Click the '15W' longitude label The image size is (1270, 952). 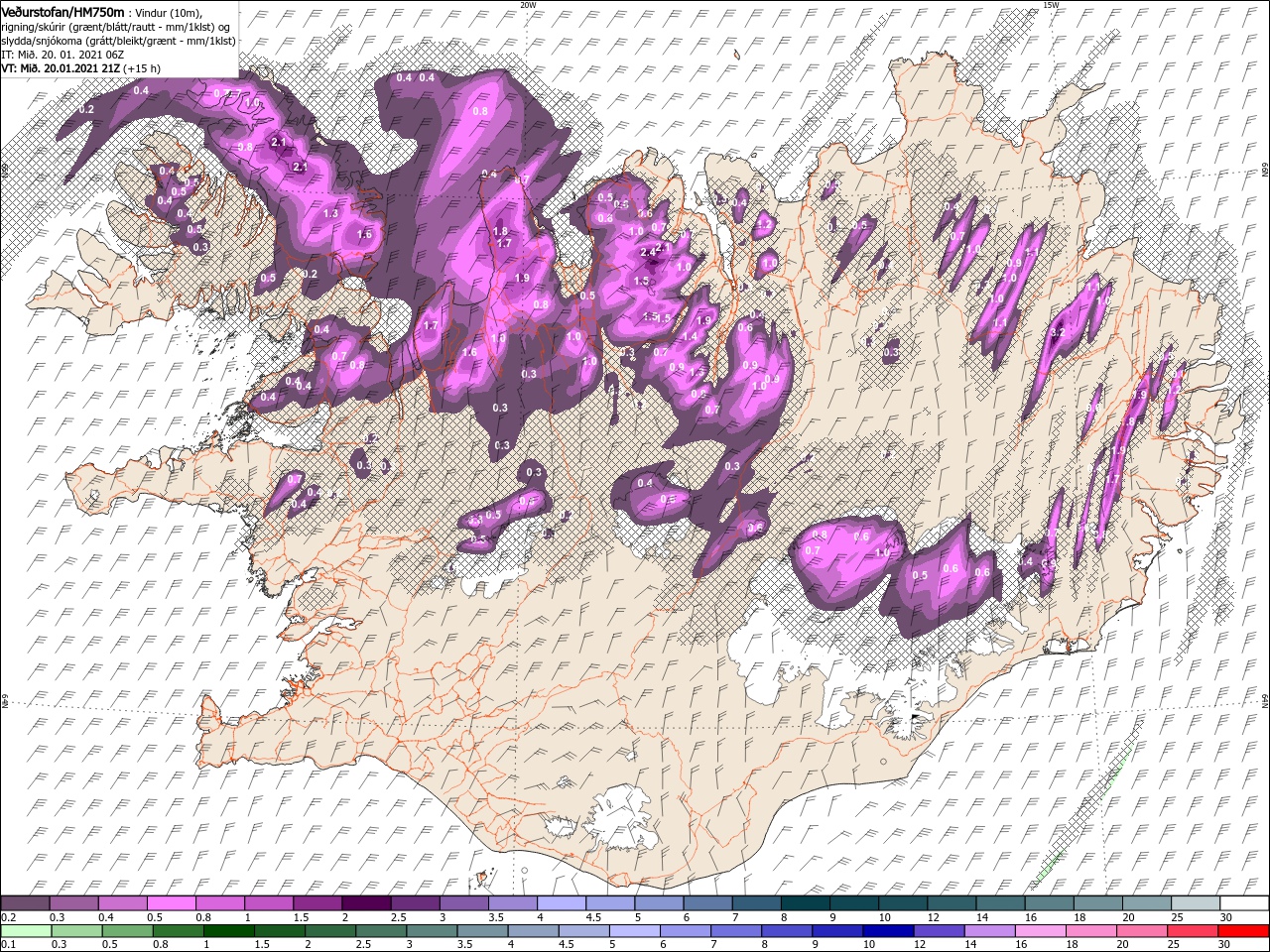point(1051,5)
